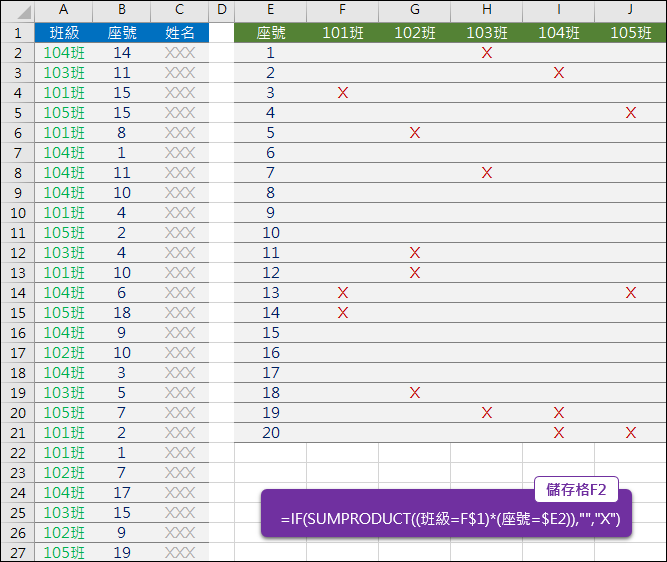Select cell B27 with value 19

click(x=122, y=553)
